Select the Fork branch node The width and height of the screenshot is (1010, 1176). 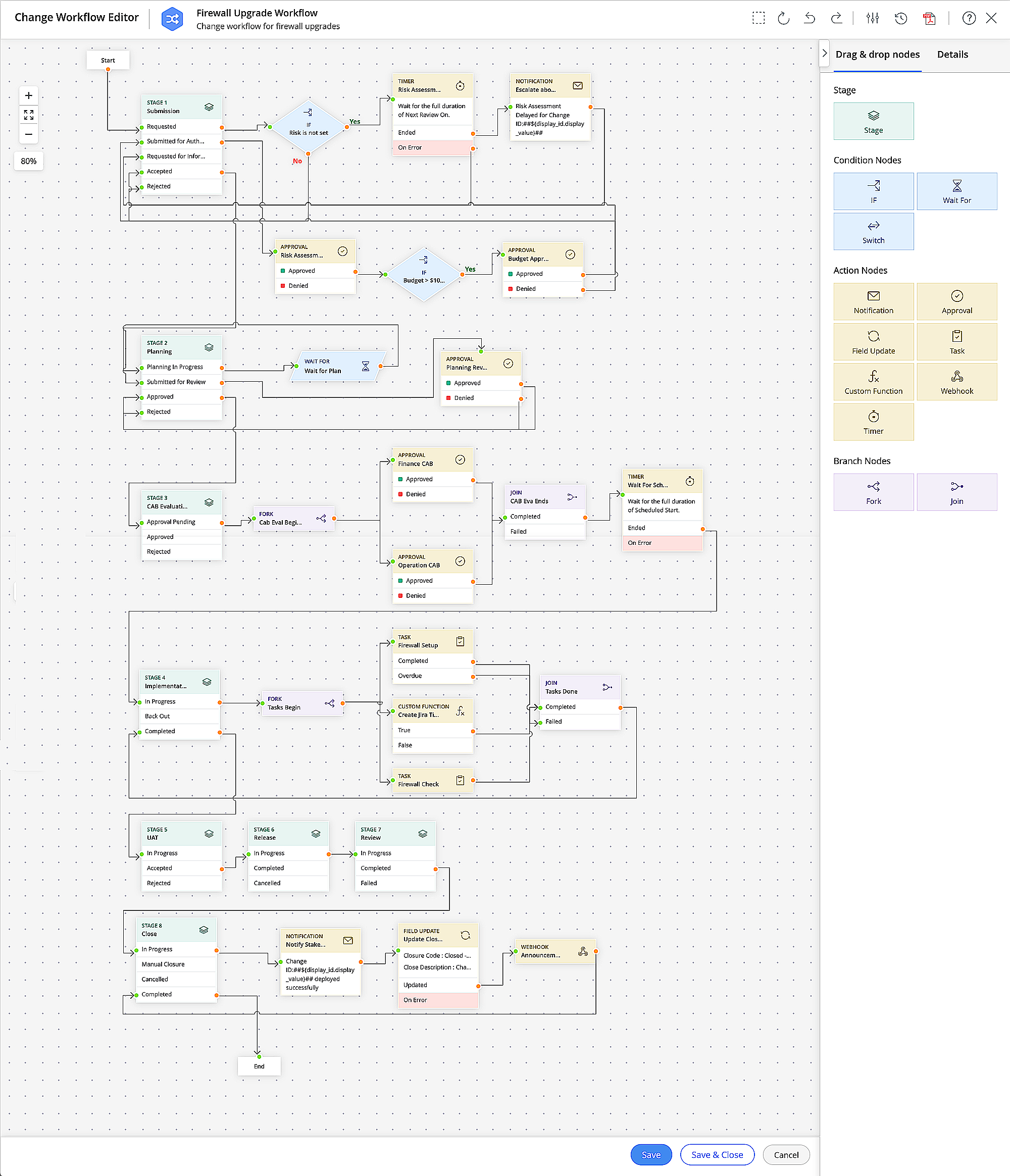click(x=873, y=491)
